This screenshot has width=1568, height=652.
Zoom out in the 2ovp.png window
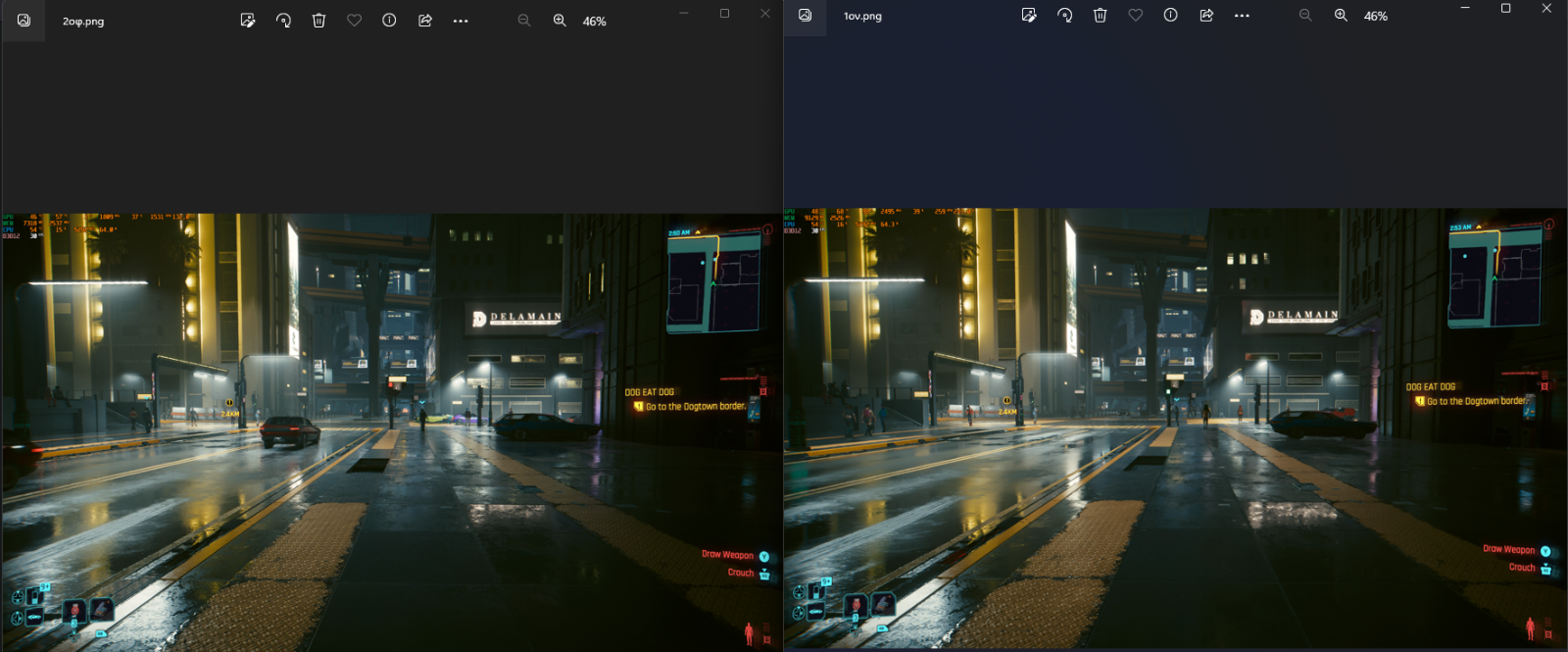click(x=524, y=21)
